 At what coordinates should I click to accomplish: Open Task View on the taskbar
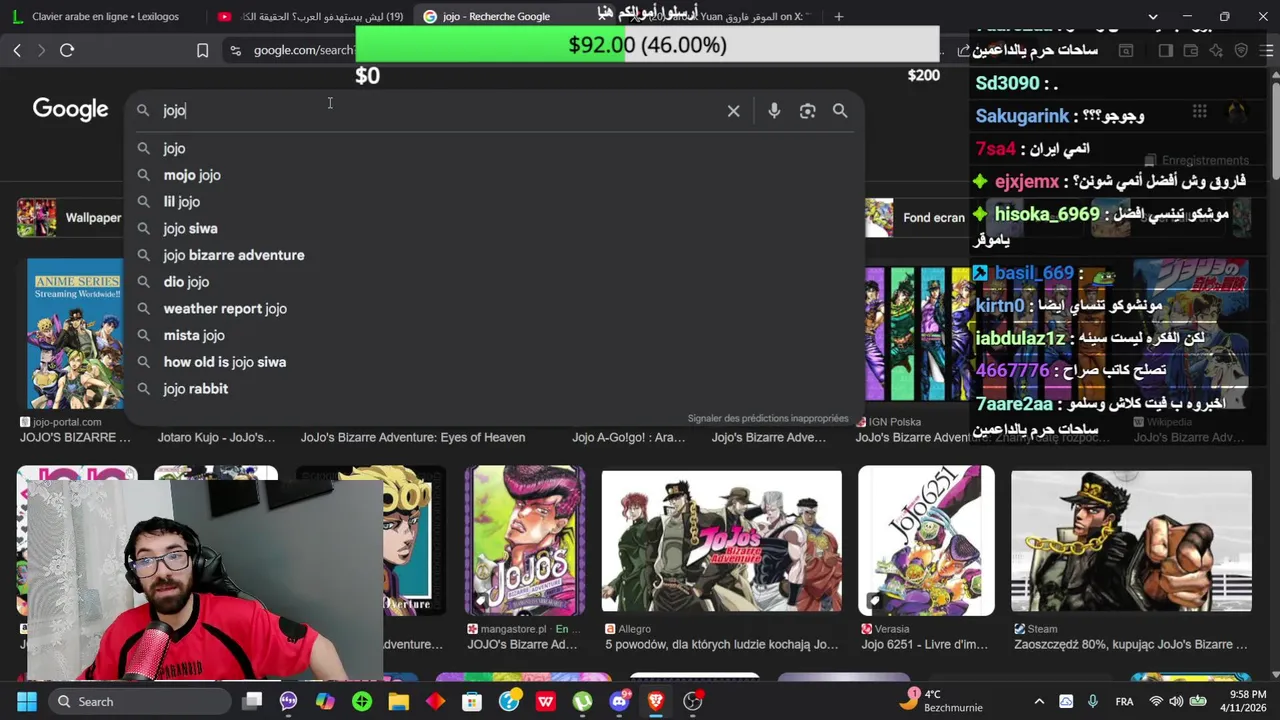coord(252,701)
